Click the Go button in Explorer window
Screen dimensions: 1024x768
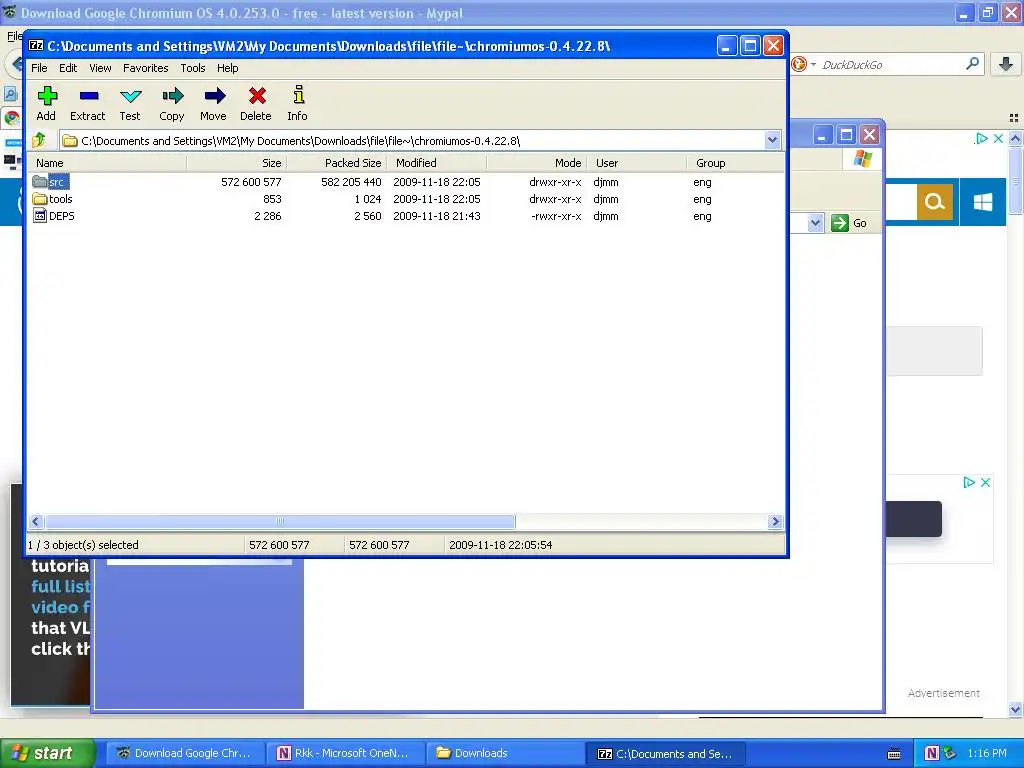[x=850, y=223]
